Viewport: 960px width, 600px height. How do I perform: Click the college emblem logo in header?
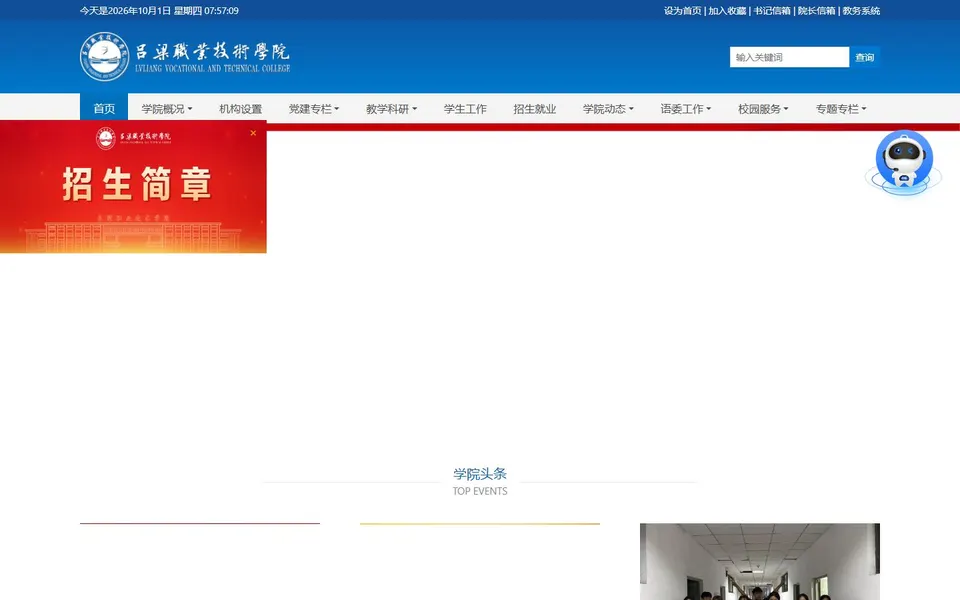[x=105, y=57]
